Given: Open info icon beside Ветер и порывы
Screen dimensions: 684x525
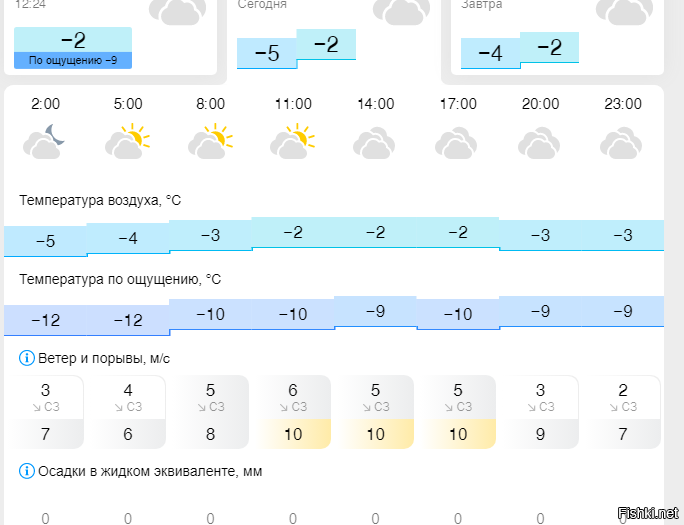Looking at the screenshot, I should click(x=27, y=358).
